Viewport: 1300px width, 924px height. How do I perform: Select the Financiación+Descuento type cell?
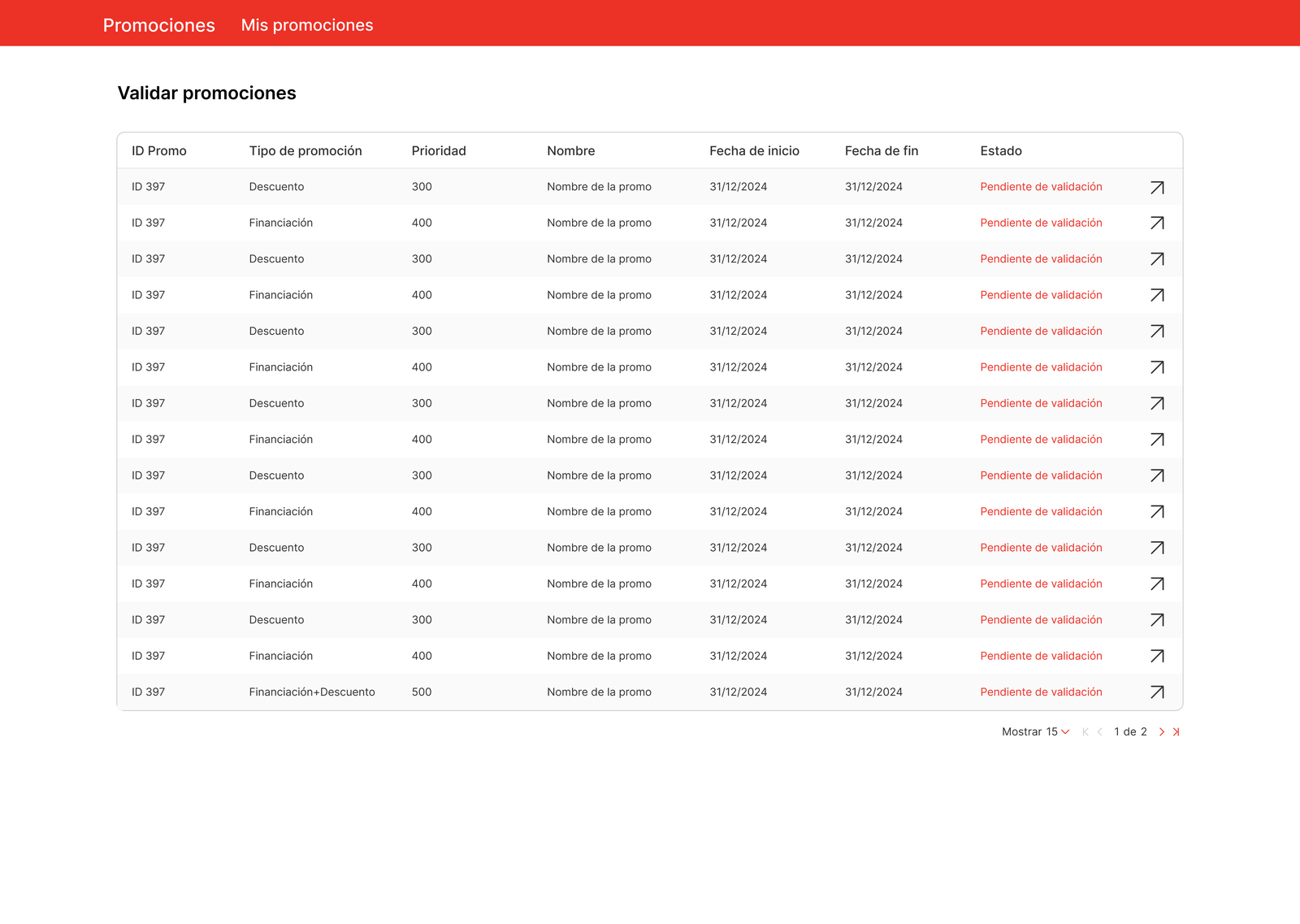pyautogui.click(x=312, y=692)
